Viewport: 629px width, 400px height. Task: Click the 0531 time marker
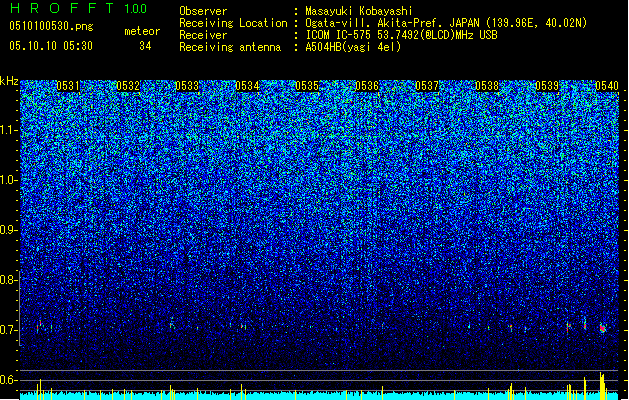[68, 86]
